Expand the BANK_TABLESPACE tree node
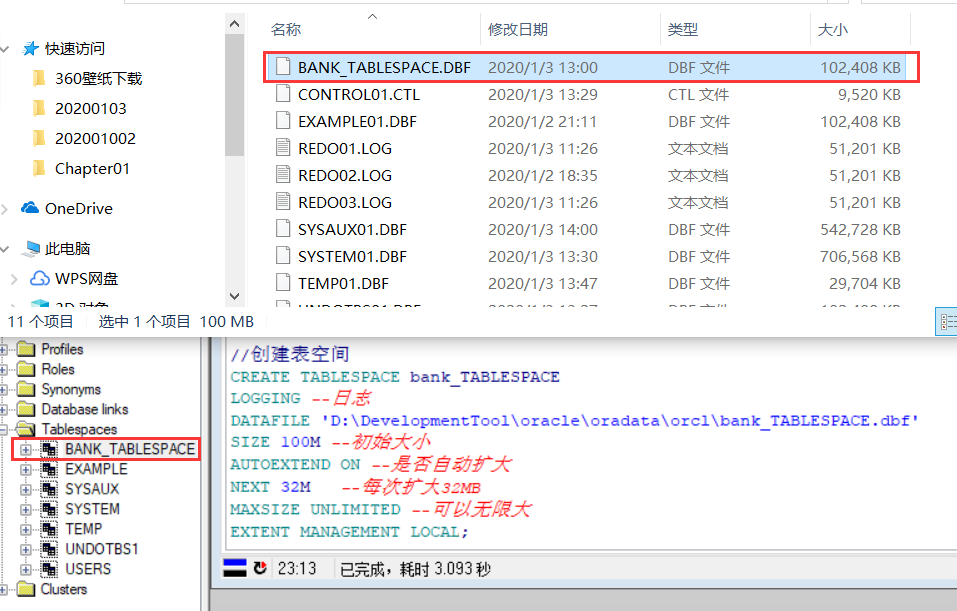 click(x=26, y=450)
